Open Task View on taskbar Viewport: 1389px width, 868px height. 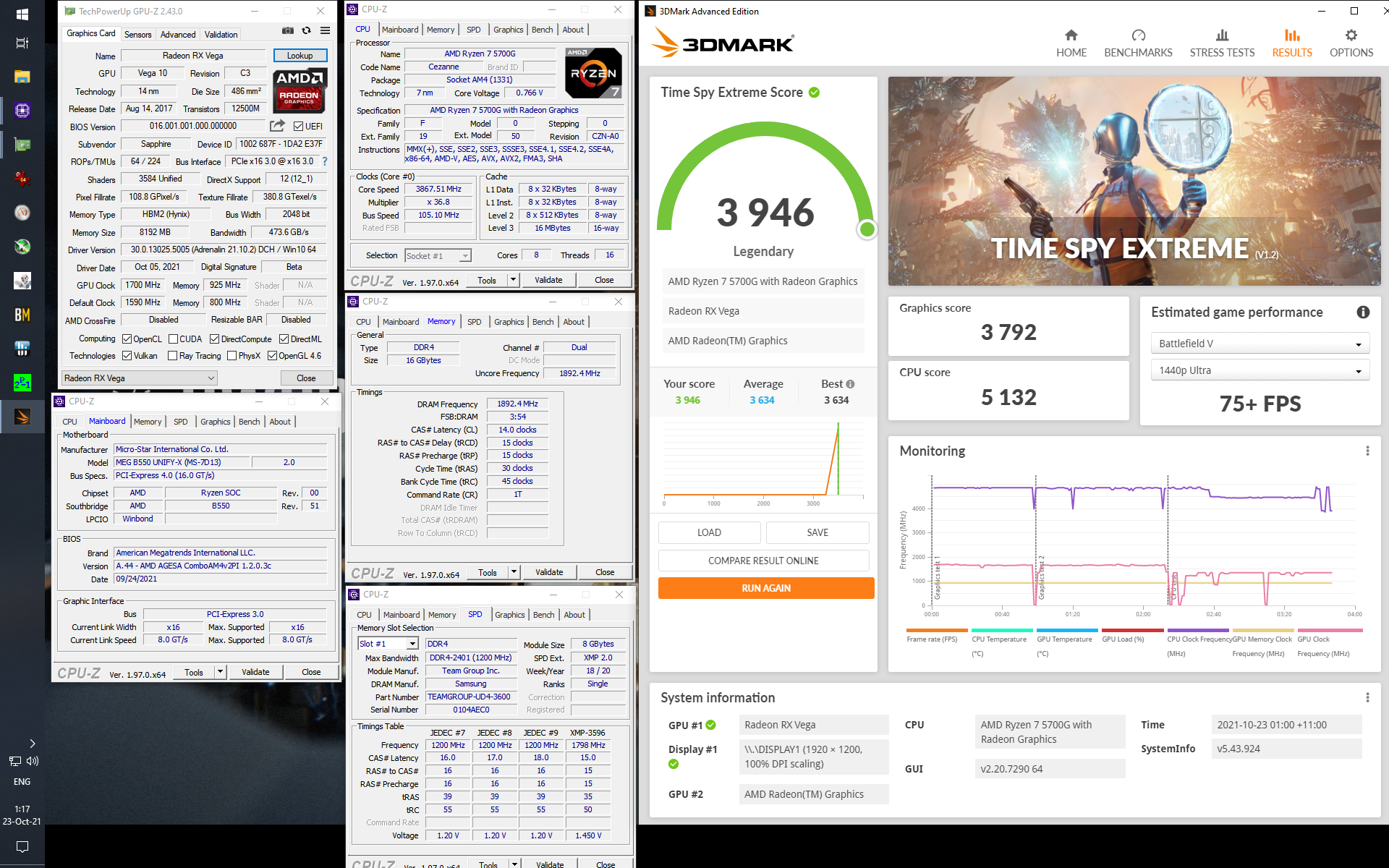click(22, 43)
